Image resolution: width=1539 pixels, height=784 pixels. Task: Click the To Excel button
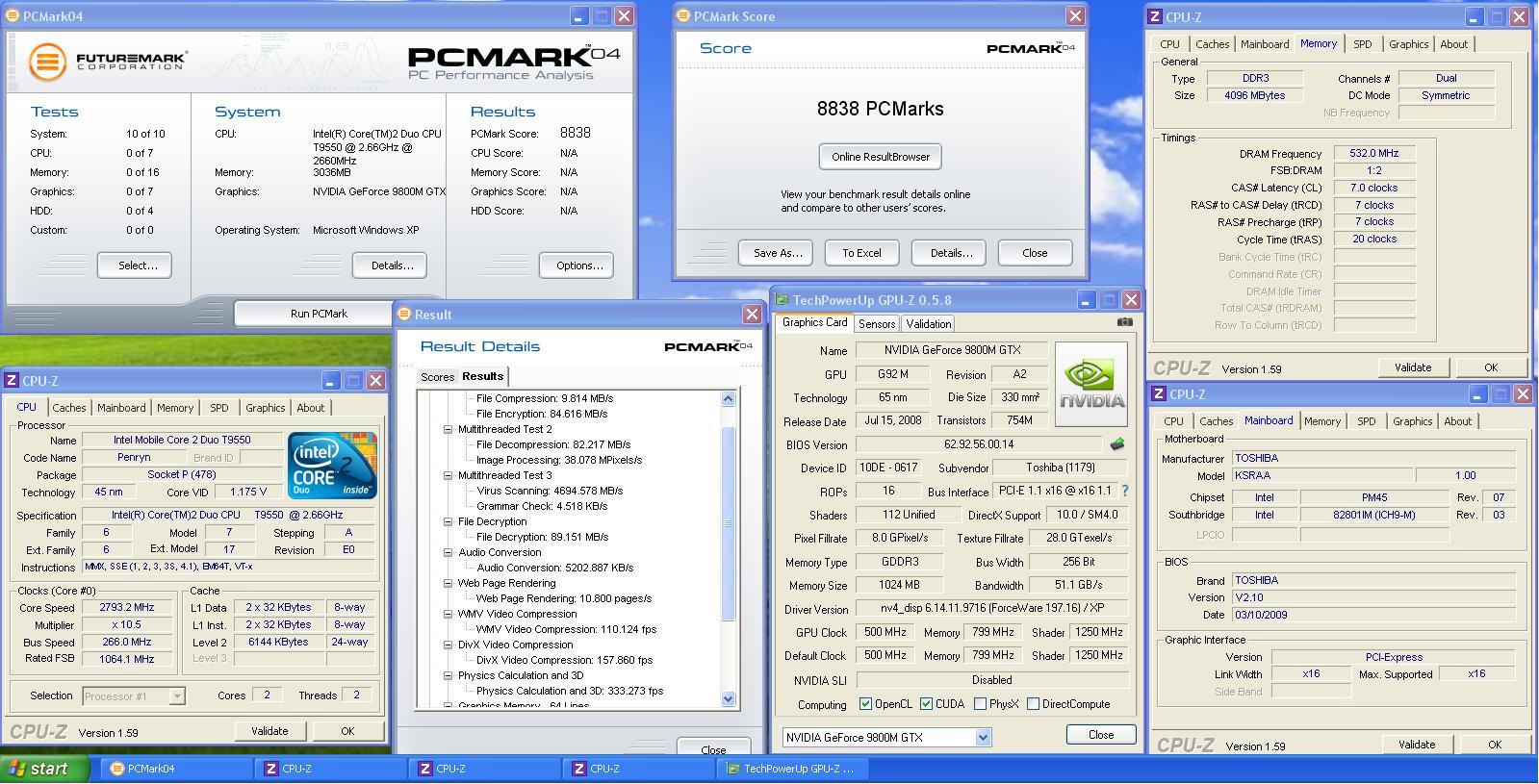coord(861,253)
